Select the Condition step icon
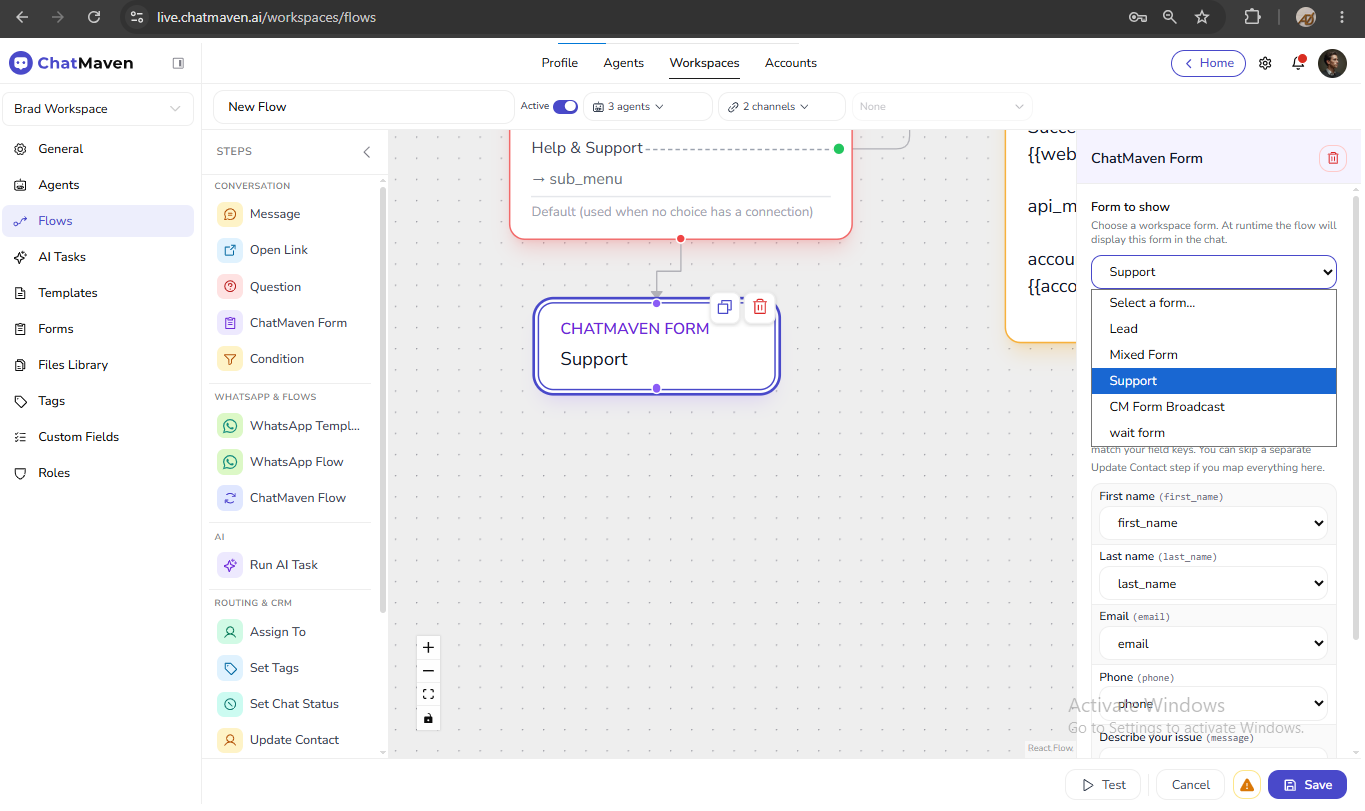 tap(230, 359)
